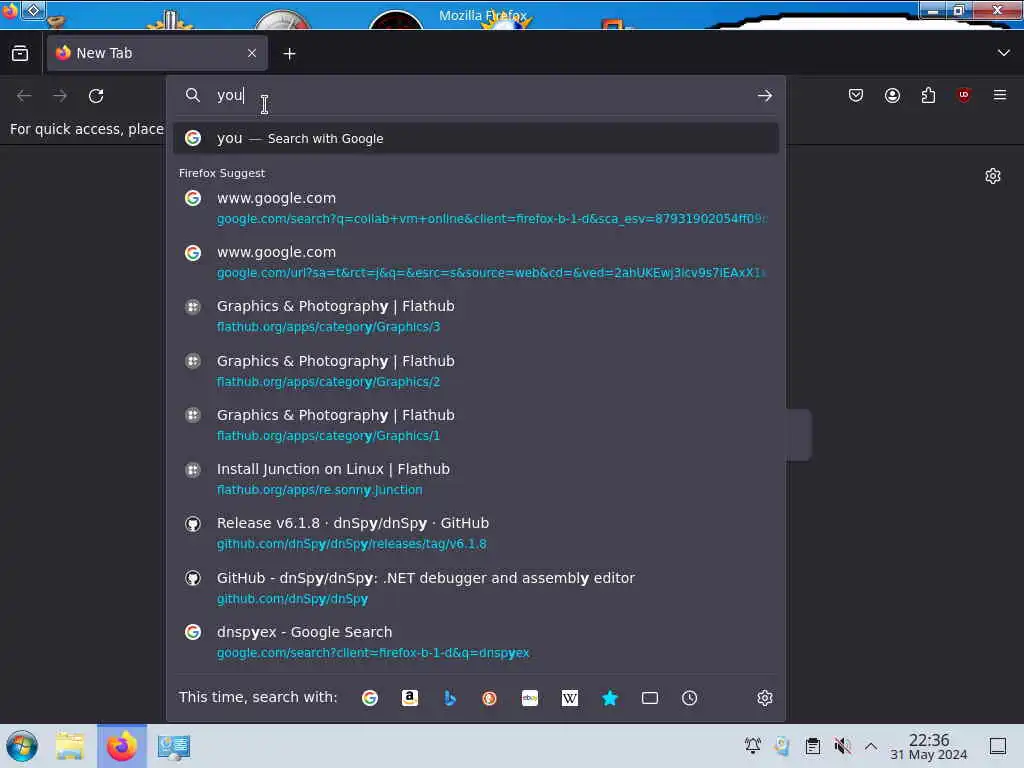Search in open Tabs icon
The height and width of the screenshot is (768, 1024).
(650, 697)
